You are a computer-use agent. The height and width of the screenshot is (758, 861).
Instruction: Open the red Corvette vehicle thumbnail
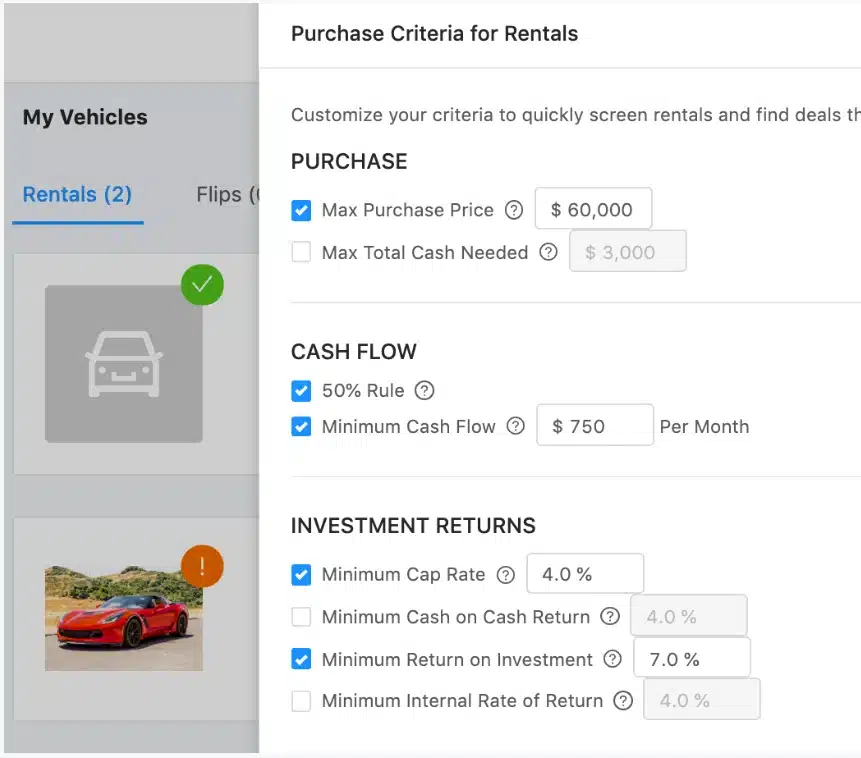coord(123,618)
